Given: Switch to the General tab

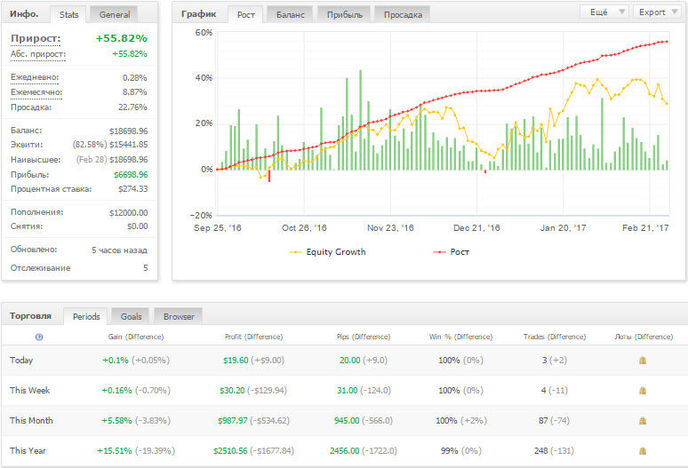Looking at the screenshot, I should pyautogui.click(x=115, y=14).
